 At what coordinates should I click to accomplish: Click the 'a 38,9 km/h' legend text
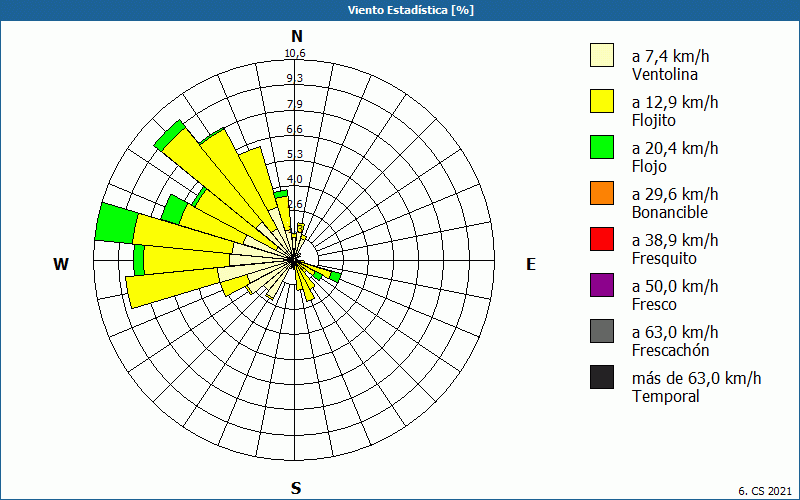coord(675,240)
